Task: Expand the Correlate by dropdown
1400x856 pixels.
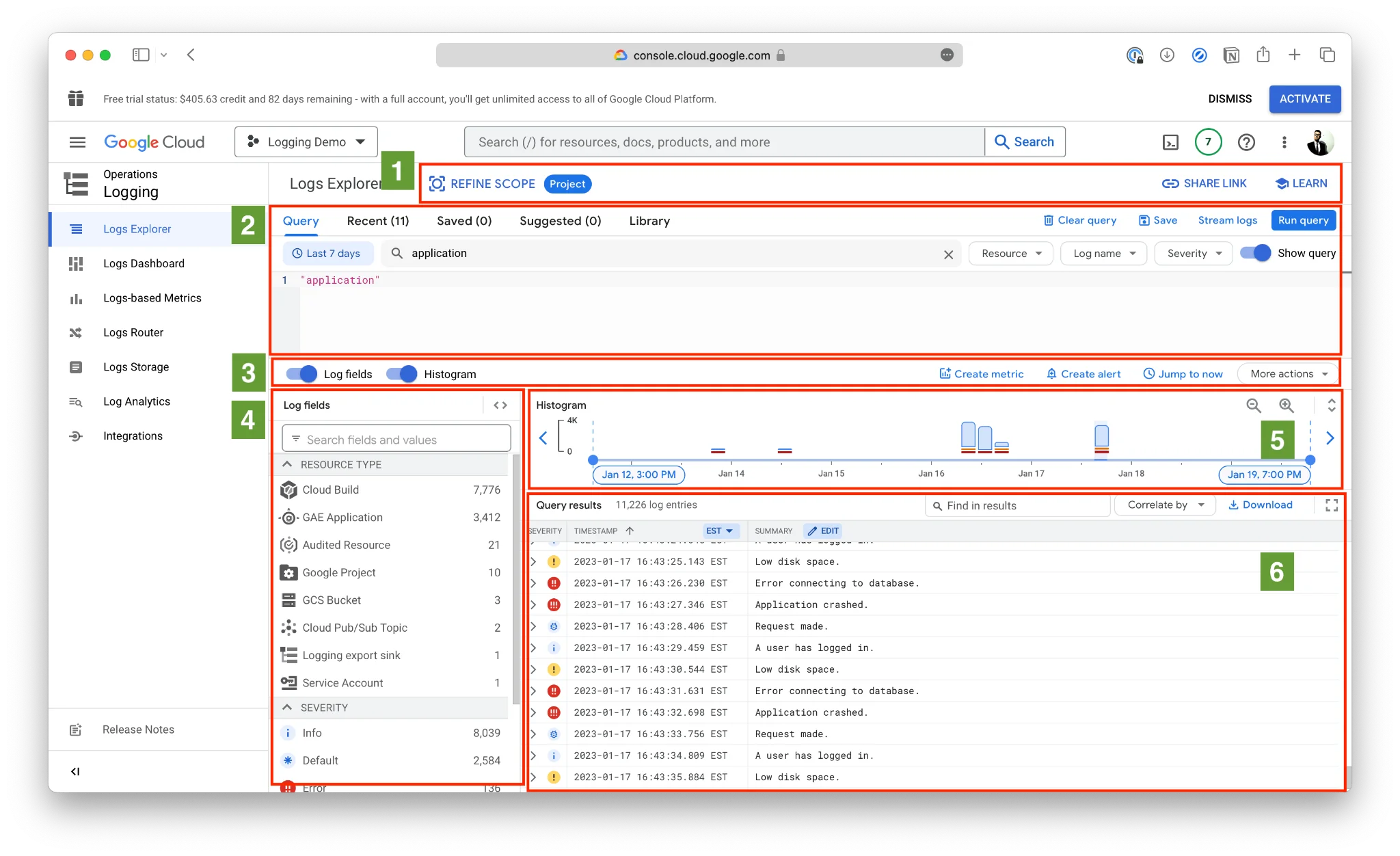Action: coord(1164,505)
